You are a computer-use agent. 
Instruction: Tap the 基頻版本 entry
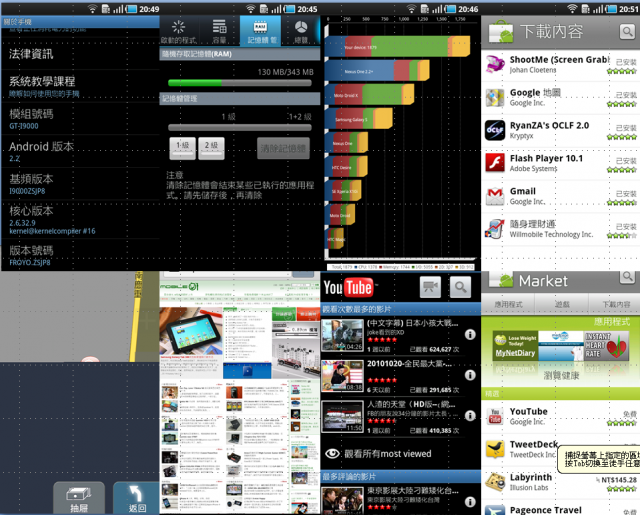80,184
